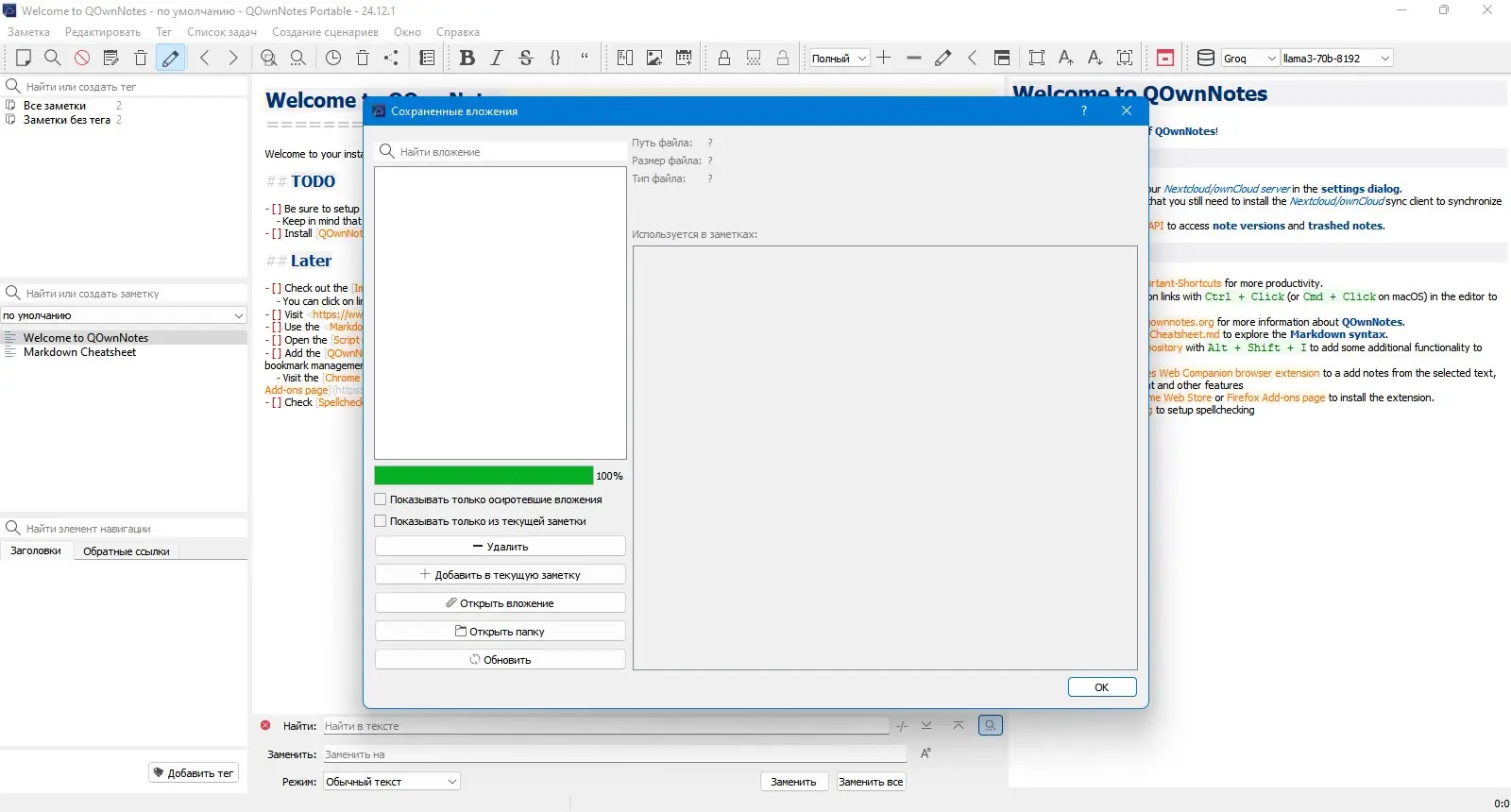Click 'Добавить в текущую заметку' button
Viewport: 1511px width, 812px height.
click(x=501, y=575)
